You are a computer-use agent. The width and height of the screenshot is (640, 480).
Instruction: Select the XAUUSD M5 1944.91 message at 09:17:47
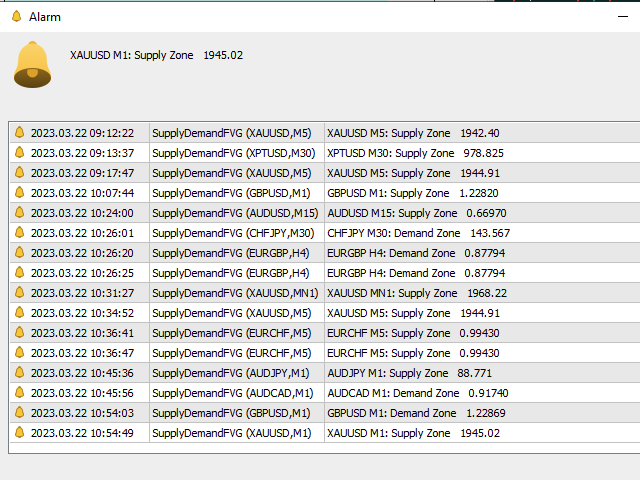[x=413, y=173]
